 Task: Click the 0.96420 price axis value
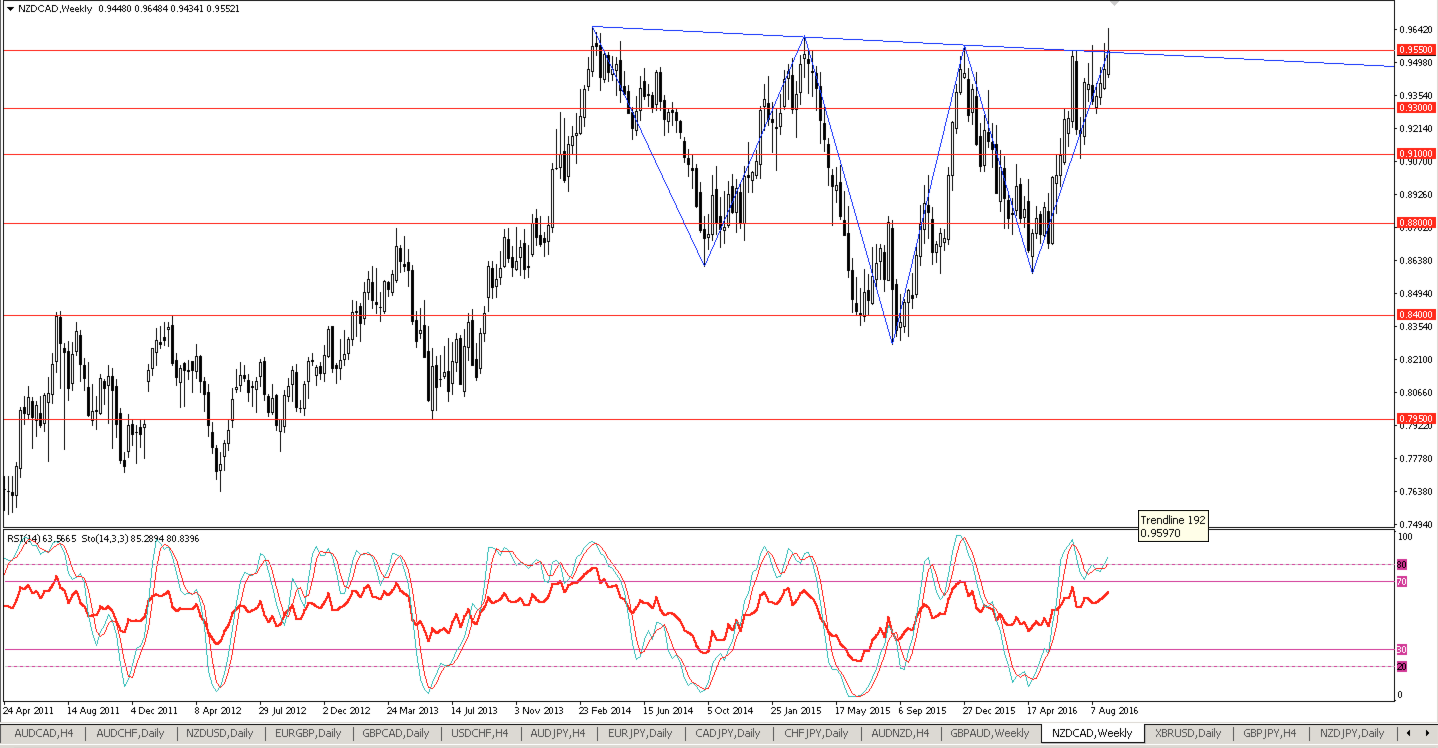point(1414,30)
